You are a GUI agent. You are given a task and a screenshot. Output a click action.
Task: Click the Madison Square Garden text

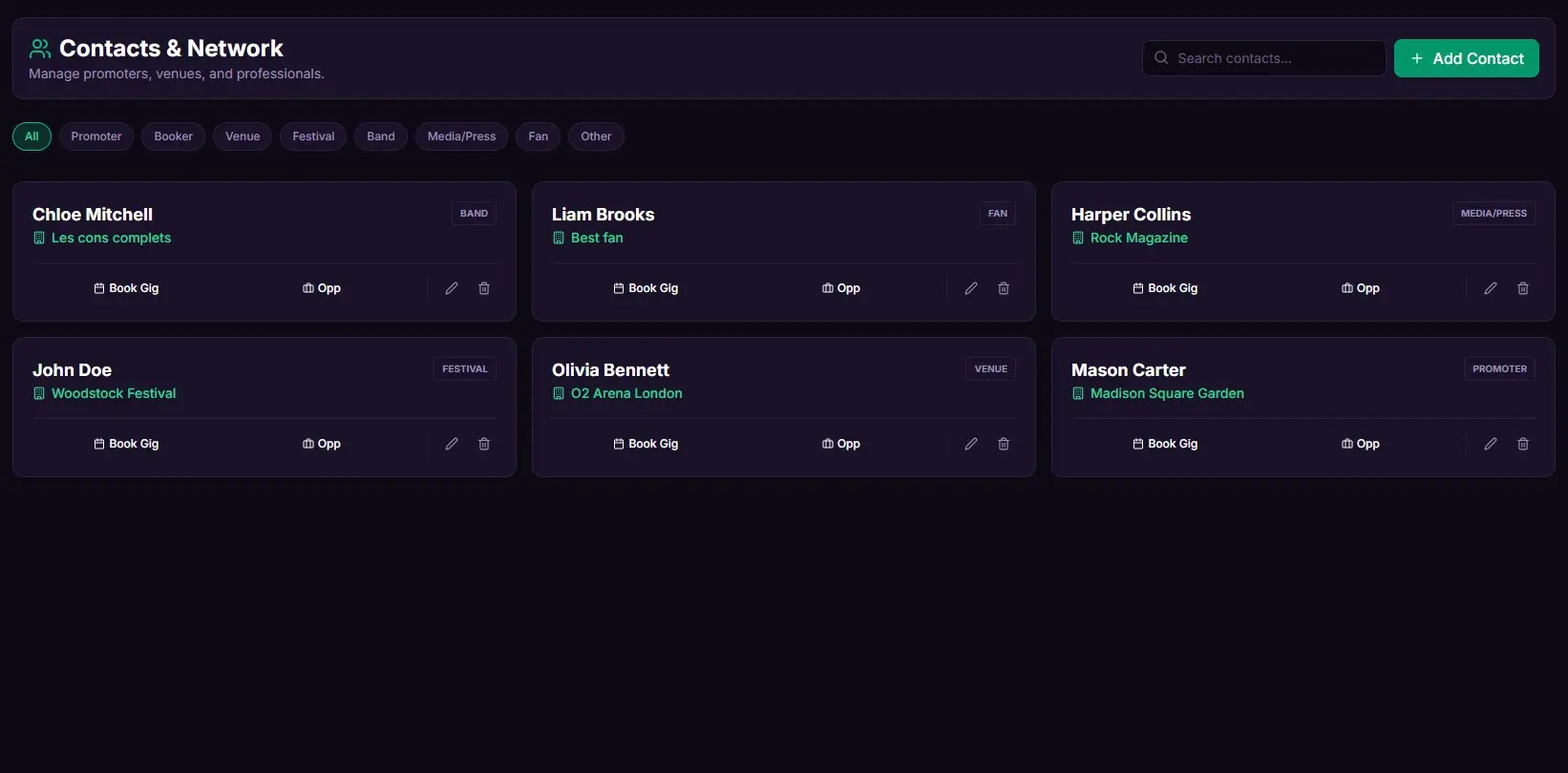pyautogui.click(x=1167, y=393)
